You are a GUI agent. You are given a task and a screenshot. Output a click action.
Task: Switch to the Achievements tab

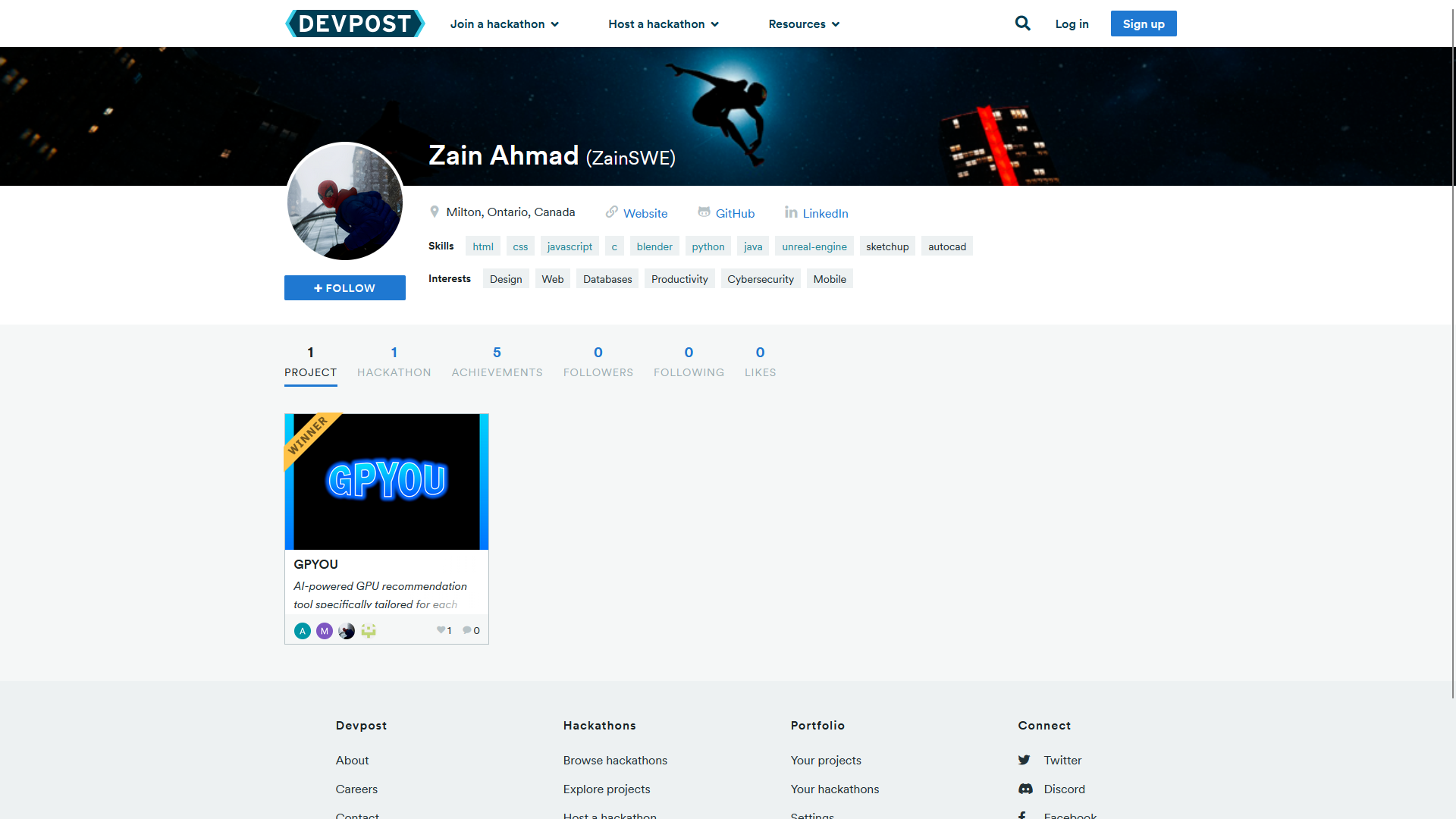tap(497, 362)
